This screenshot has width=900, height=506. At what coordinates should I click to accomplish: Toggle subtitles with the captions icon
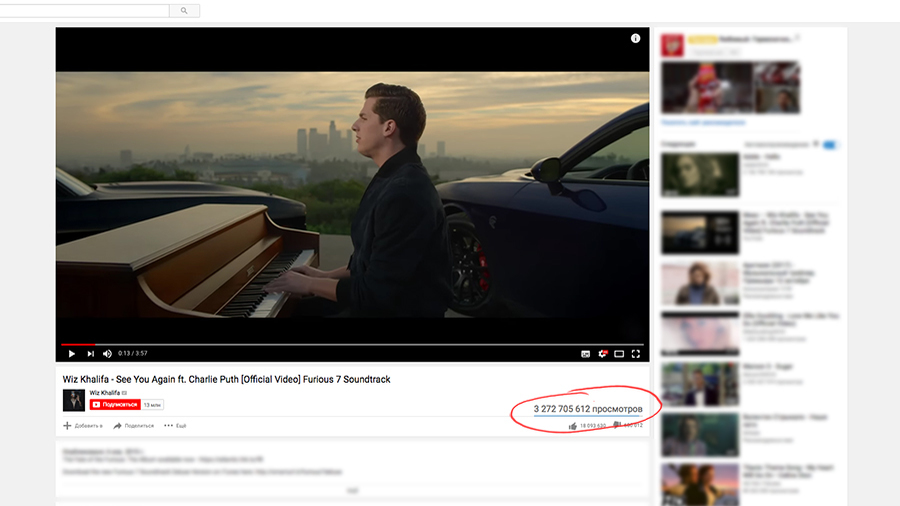[585, 354]
